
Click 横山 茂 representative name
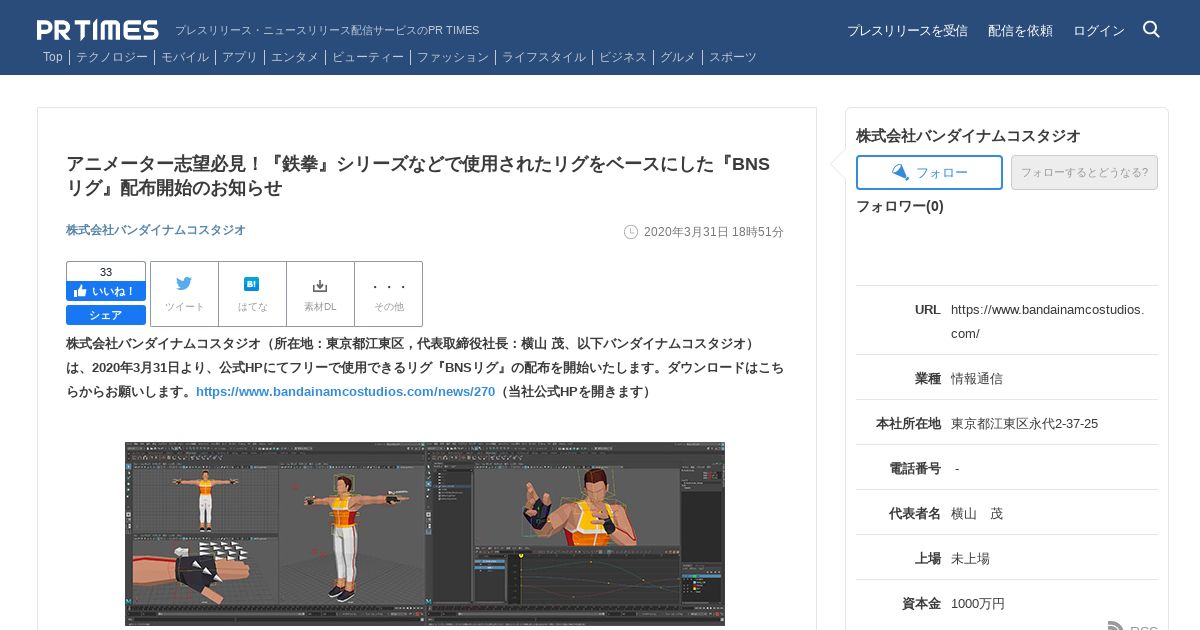(x=977, y=514)
